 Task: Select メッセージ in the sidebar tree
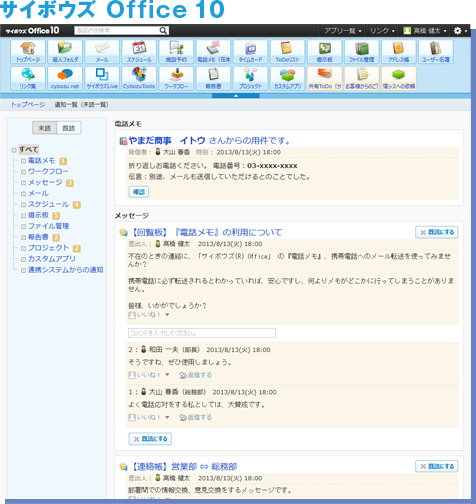coord(45,182)
